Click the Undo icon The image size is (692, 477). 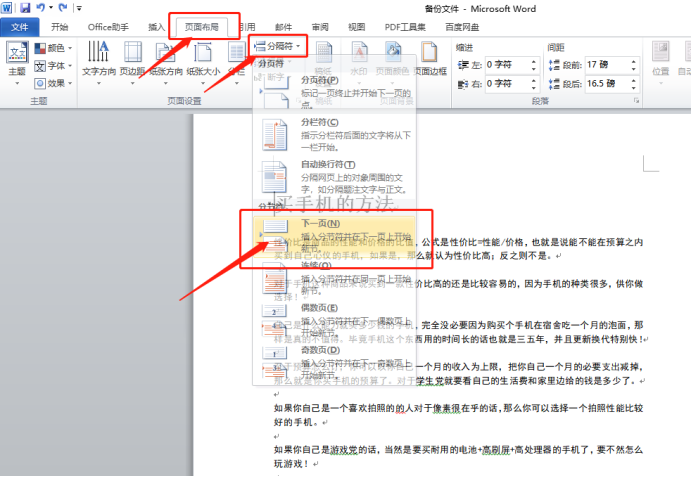40,8
